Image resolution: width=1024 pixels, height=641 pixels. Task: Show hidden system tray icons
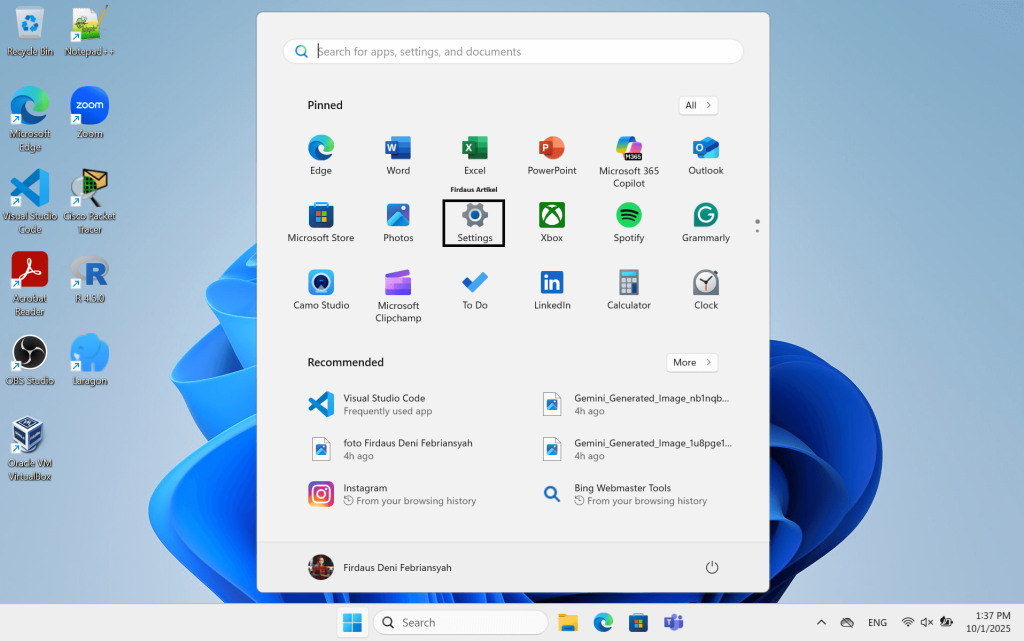[821, 622]
